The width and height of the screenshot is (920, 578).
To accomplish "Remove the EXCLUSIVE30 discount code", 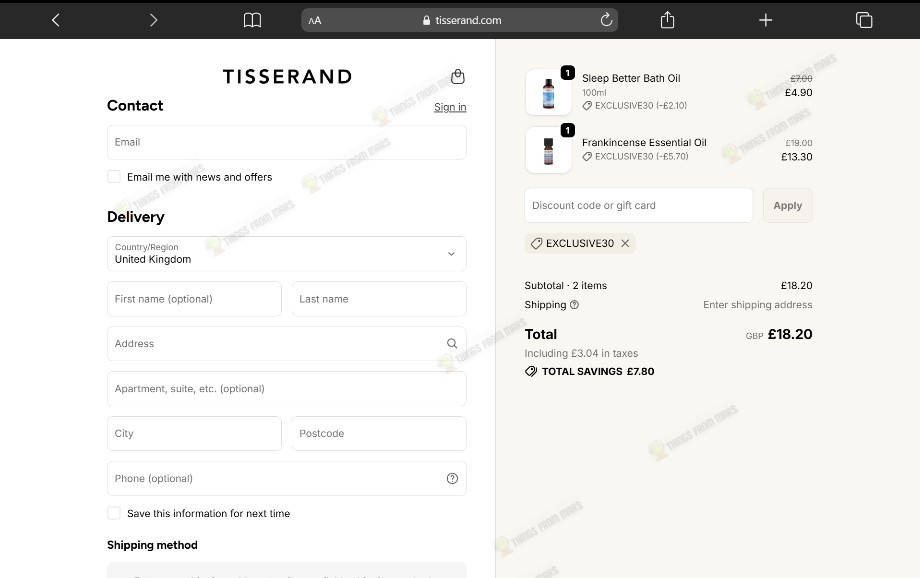I will [x=625, y=243].
